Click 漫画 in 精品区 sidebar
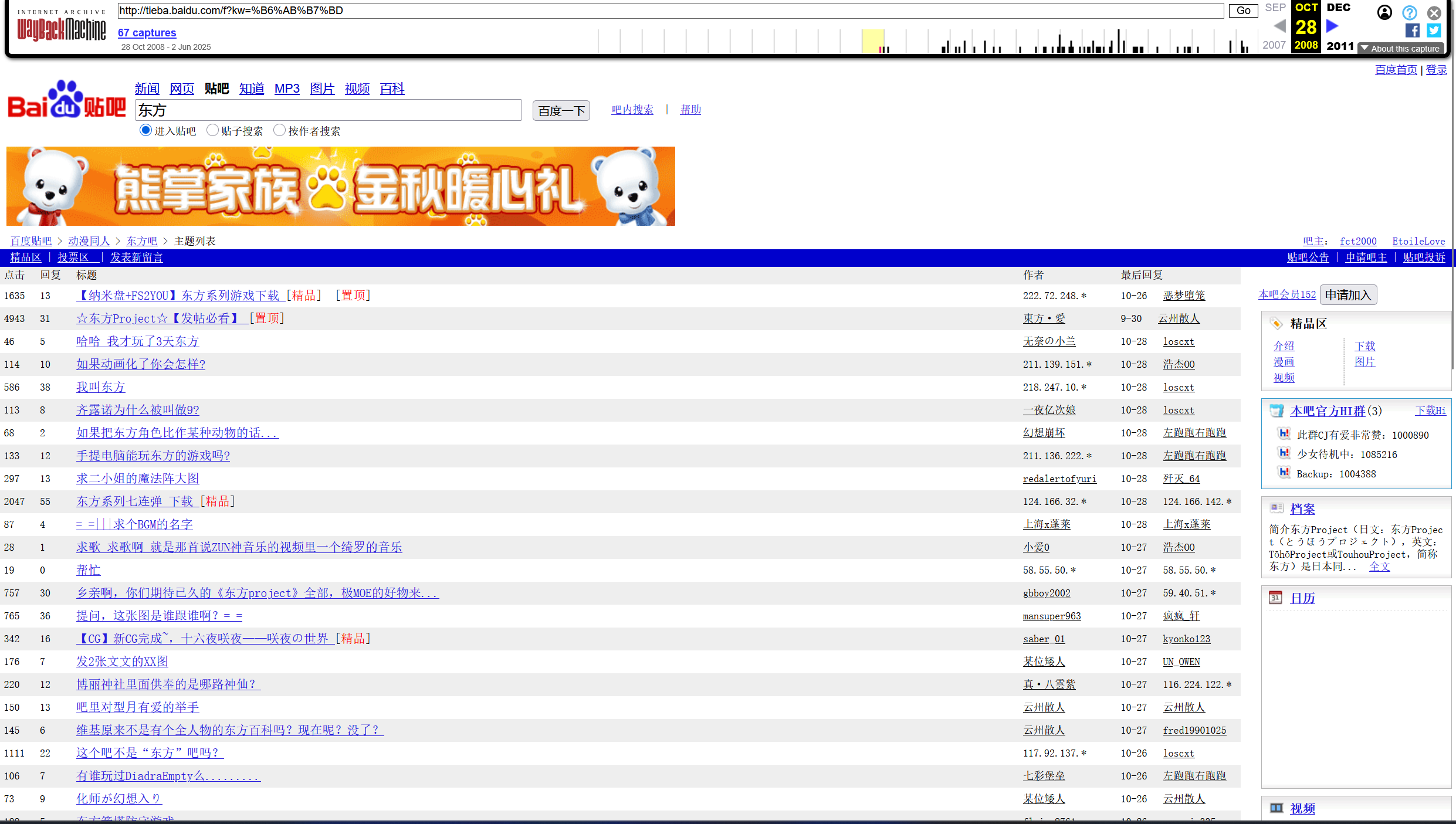The height and width of the screenshot is (824, 1456). [1284, 362]
